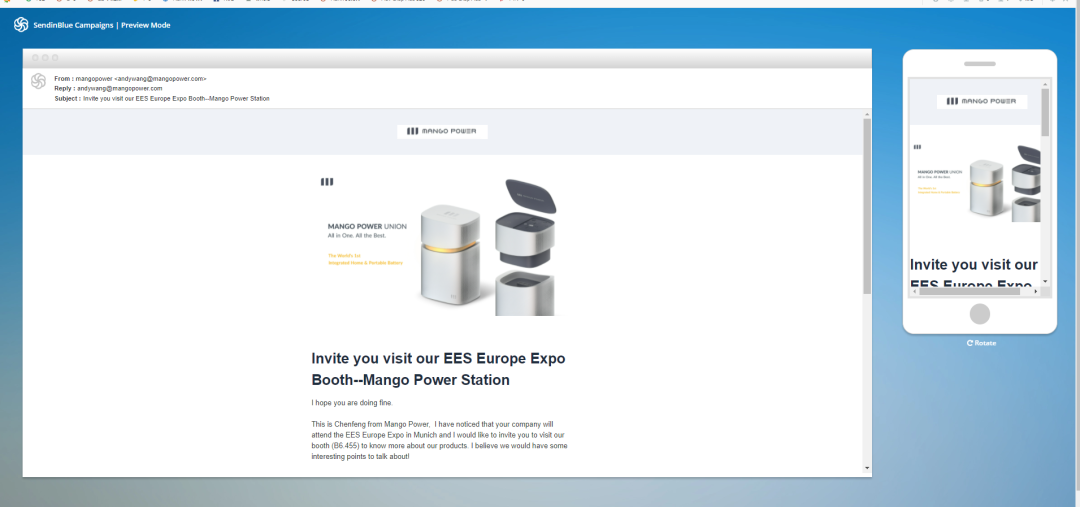Click the product image in mobile preview
This screenshot has height=507, width=1080.
975,180
